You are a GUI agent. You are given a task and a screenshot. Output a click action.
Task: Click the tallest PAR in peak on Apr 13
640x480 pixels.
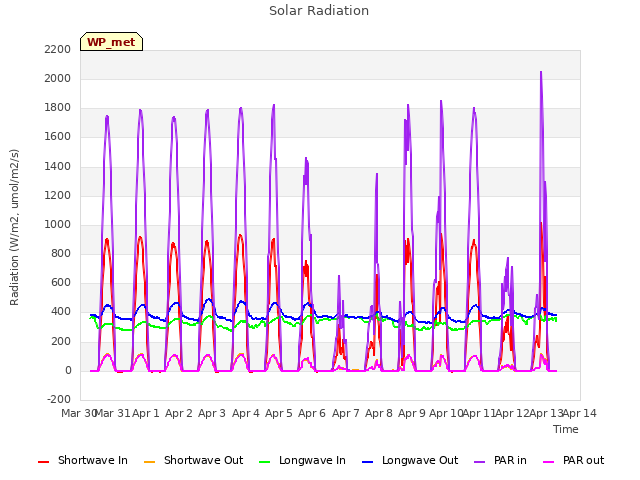(541, 73)
